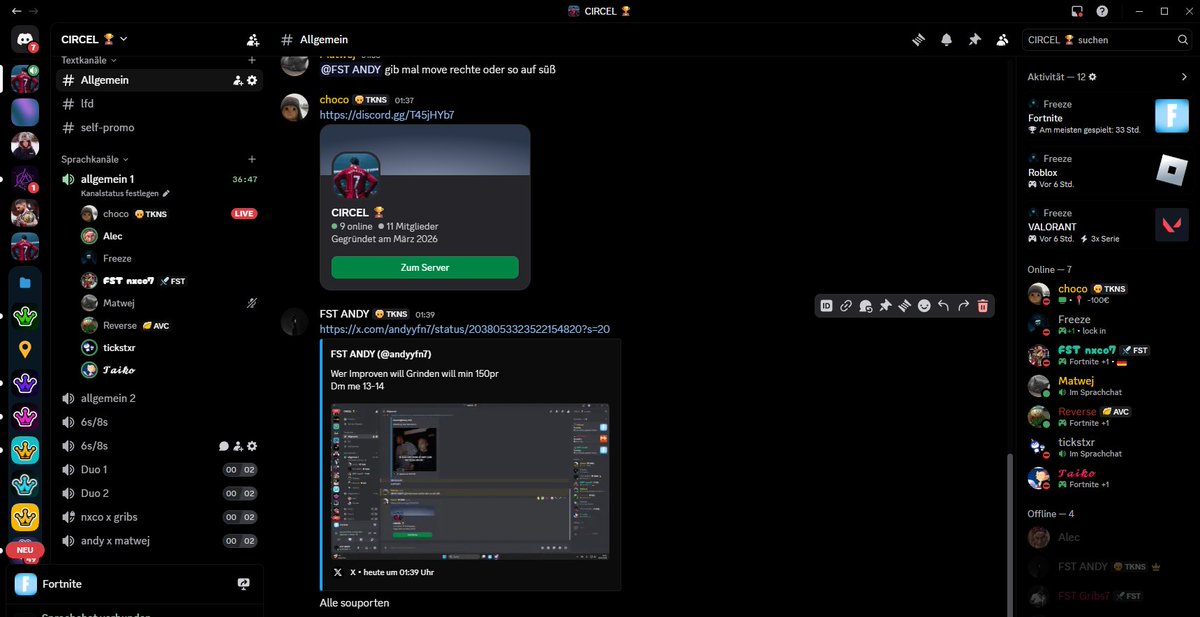The width and height of the screenshot is (1200, 617).
Task: Create thread icon in message toolbar
Action: pos(904,306)
